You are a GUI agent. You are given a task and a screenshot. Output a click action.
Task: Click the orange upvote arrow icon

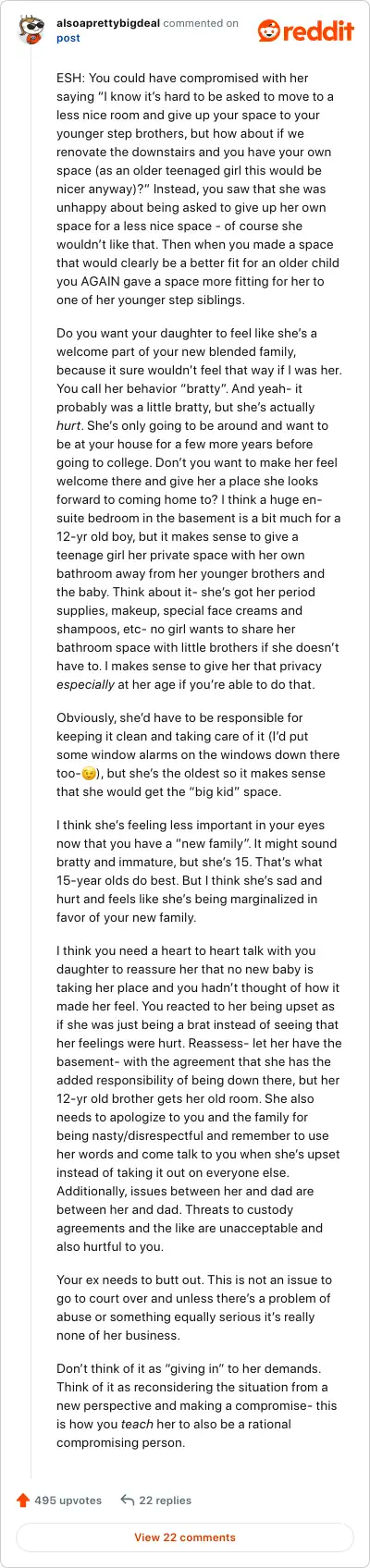[x=23, y=1500]
